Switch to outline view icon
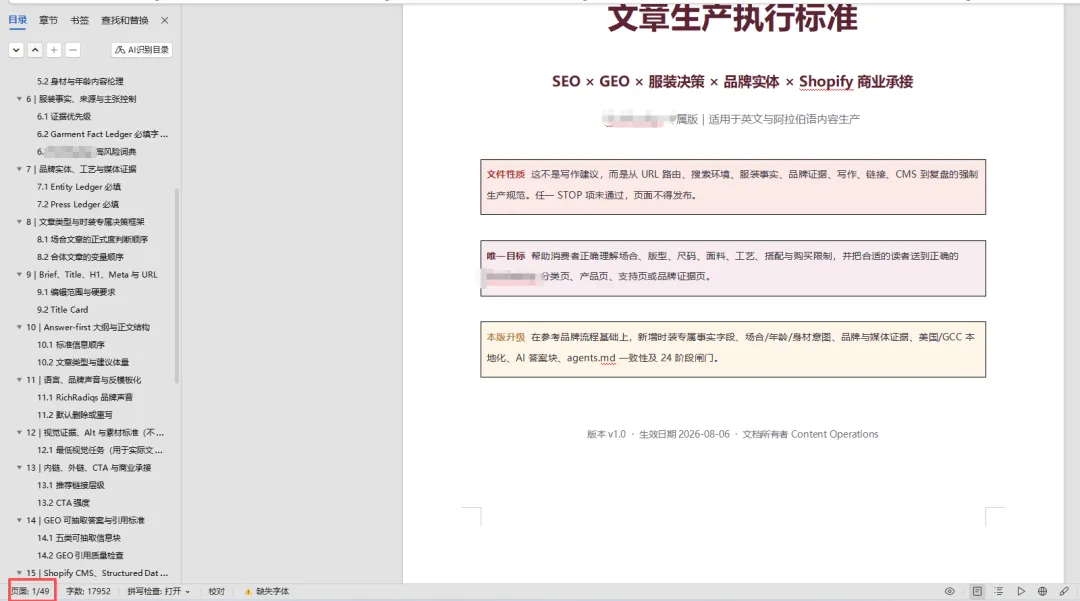 point(999,591)
